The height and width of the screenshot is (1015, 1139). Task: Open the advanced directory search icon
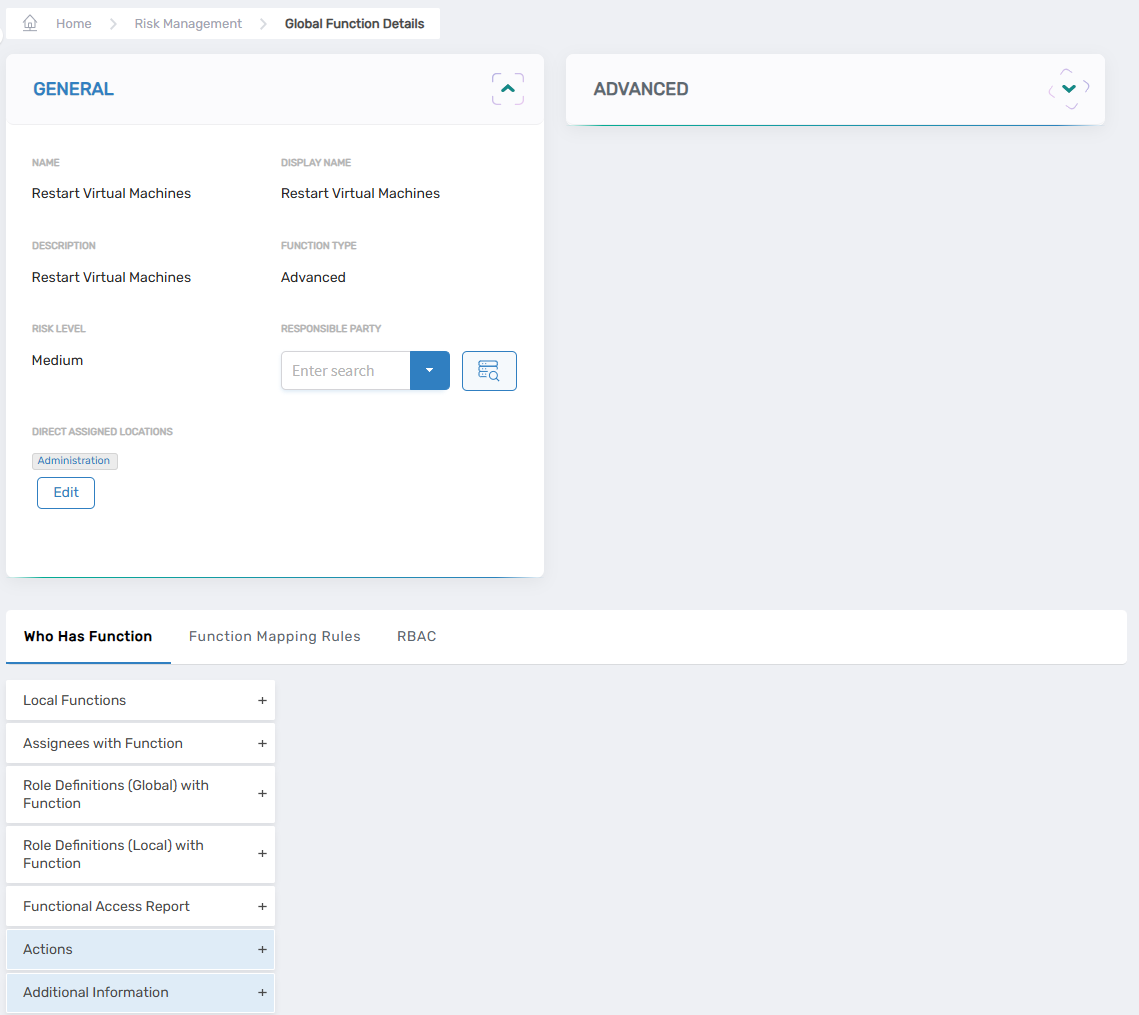click(x=489, y=370)
